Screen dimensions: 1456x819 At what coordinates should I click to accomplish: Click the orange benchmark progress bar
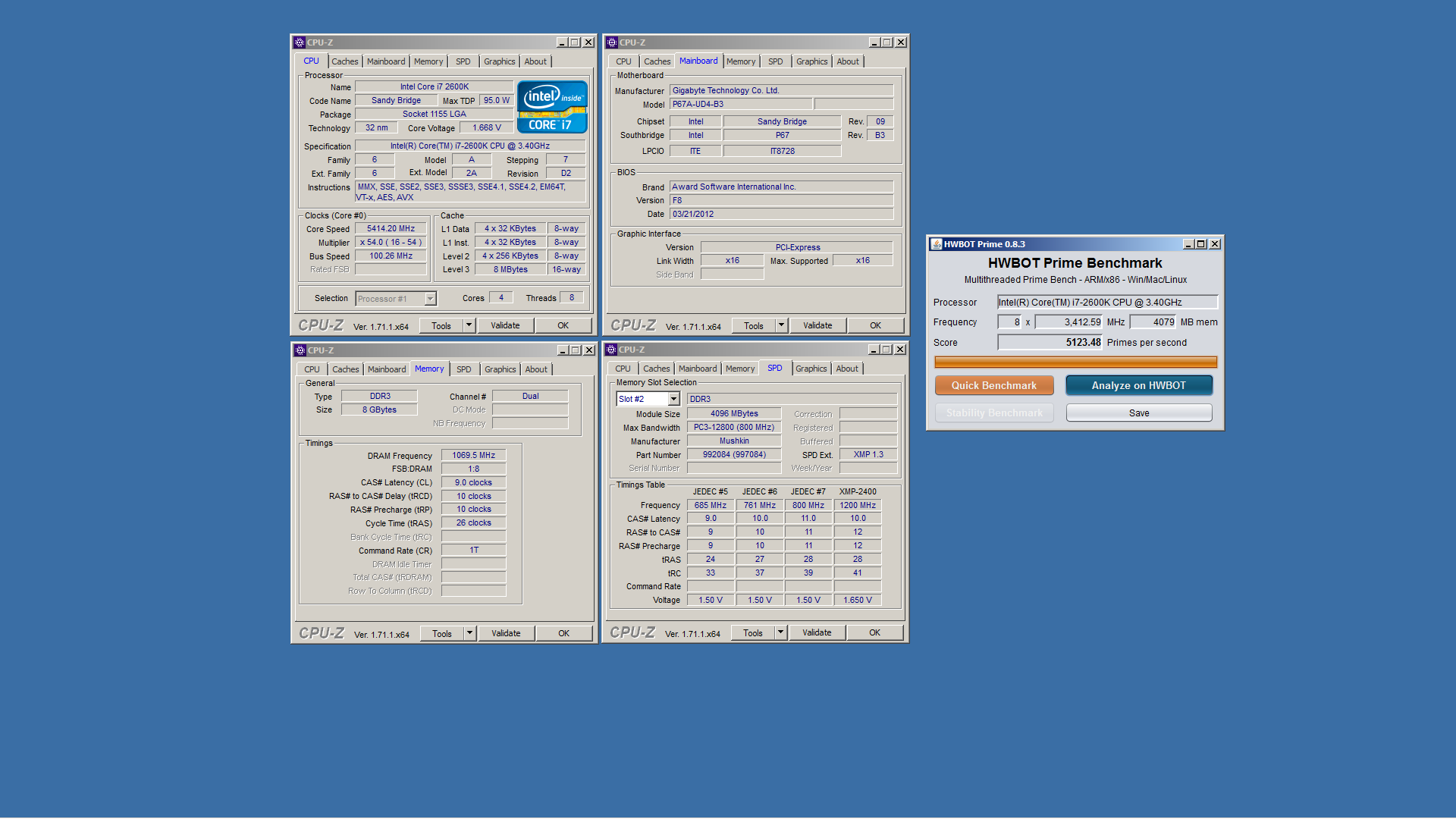coord(1075,362)
